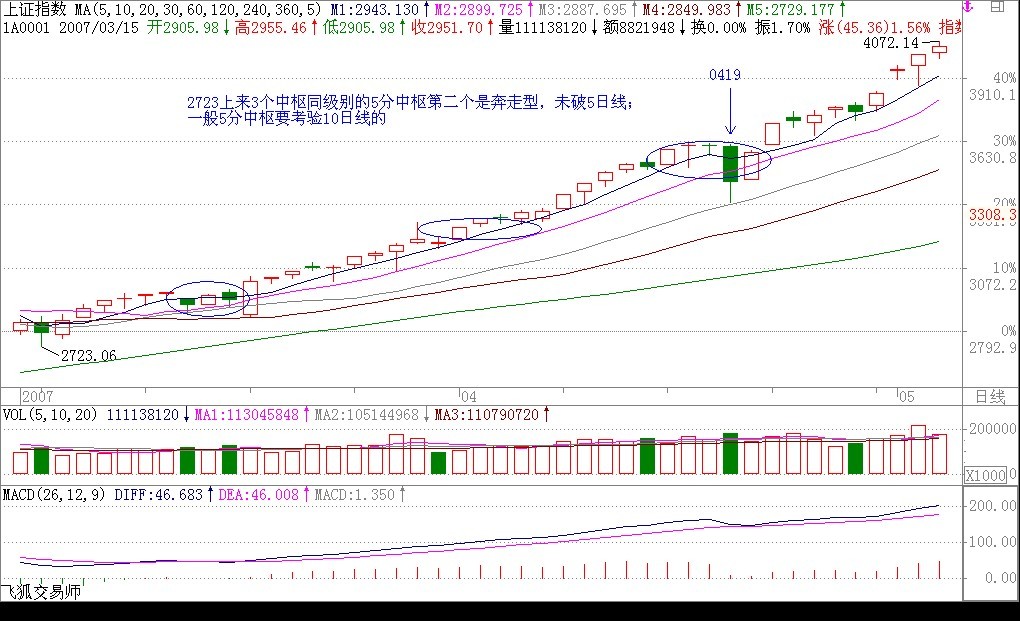The height and width of the screenshot is (621, 1020).
Task: Select the large green candle under the 0419 arrow
Action: click(730, 164)
